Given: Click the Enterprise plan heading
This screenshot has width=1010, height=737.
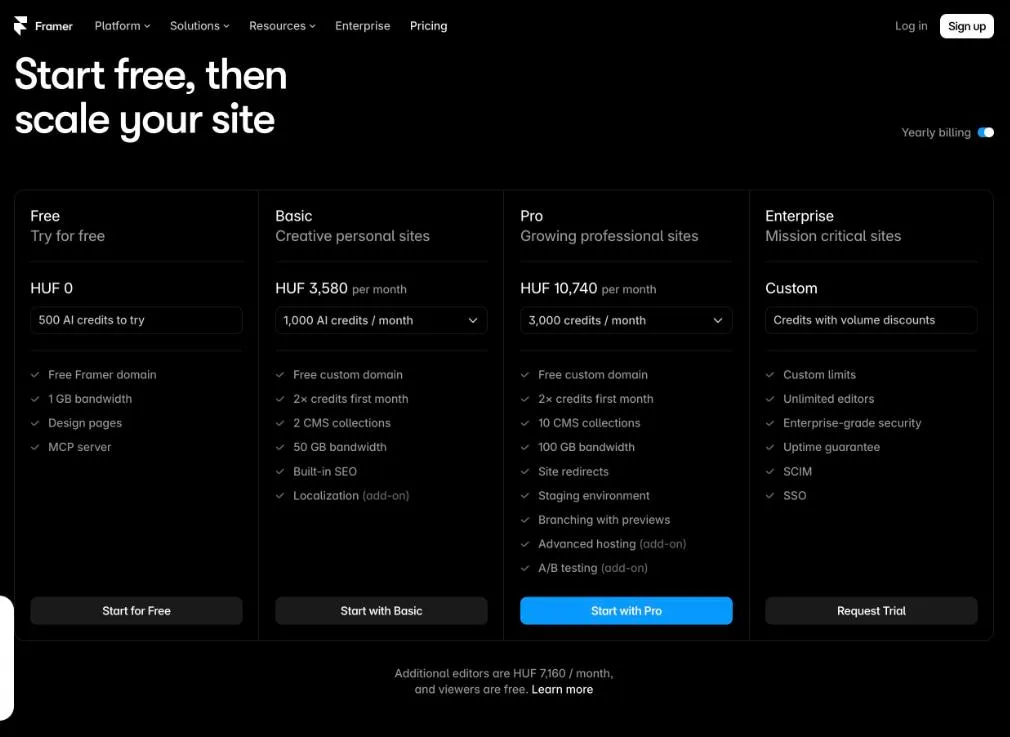Looking at the screenshot, I should 799,216.
